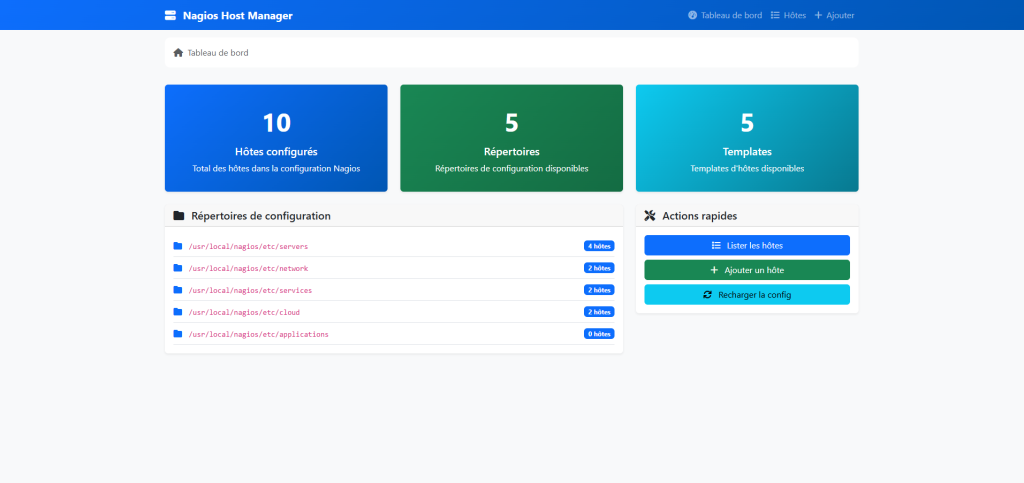Click folder icon beside /etc/services path

coord(178,290)
